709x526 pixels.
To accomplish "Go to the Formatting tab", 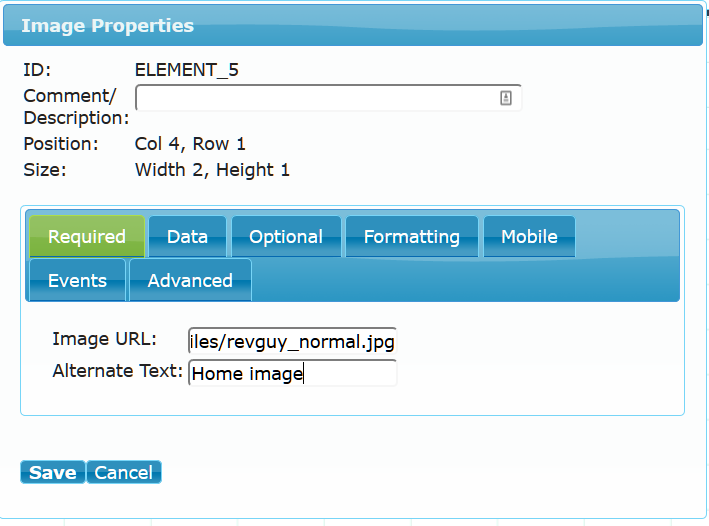I will pyautogui.click(x=412, y=237).
